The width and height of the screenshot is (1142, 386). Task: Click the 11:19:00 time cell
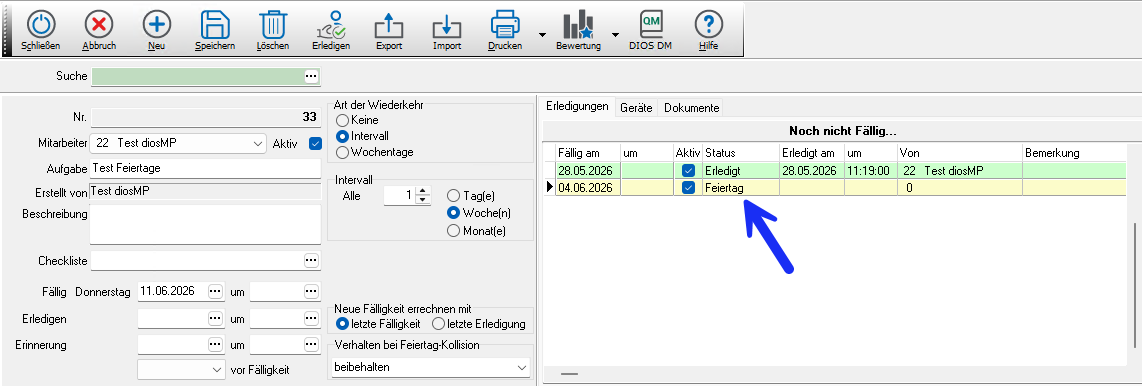tap(871, 170)
